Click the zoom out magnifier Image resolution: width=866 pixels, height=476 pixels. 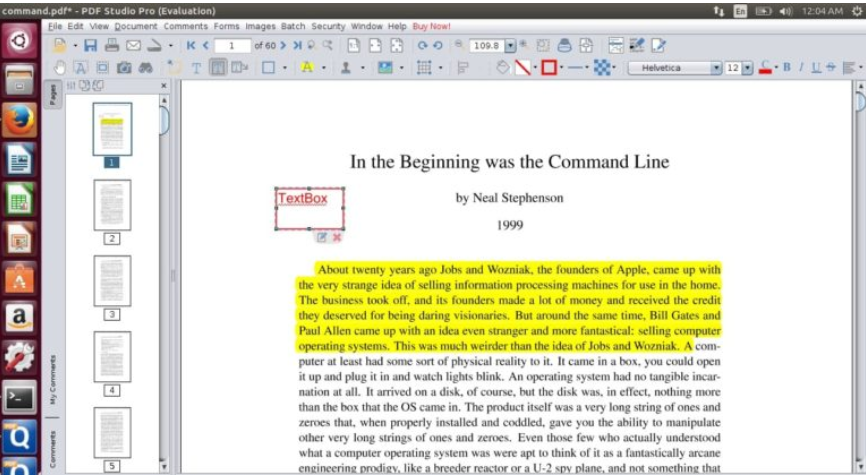click(458, 44)
